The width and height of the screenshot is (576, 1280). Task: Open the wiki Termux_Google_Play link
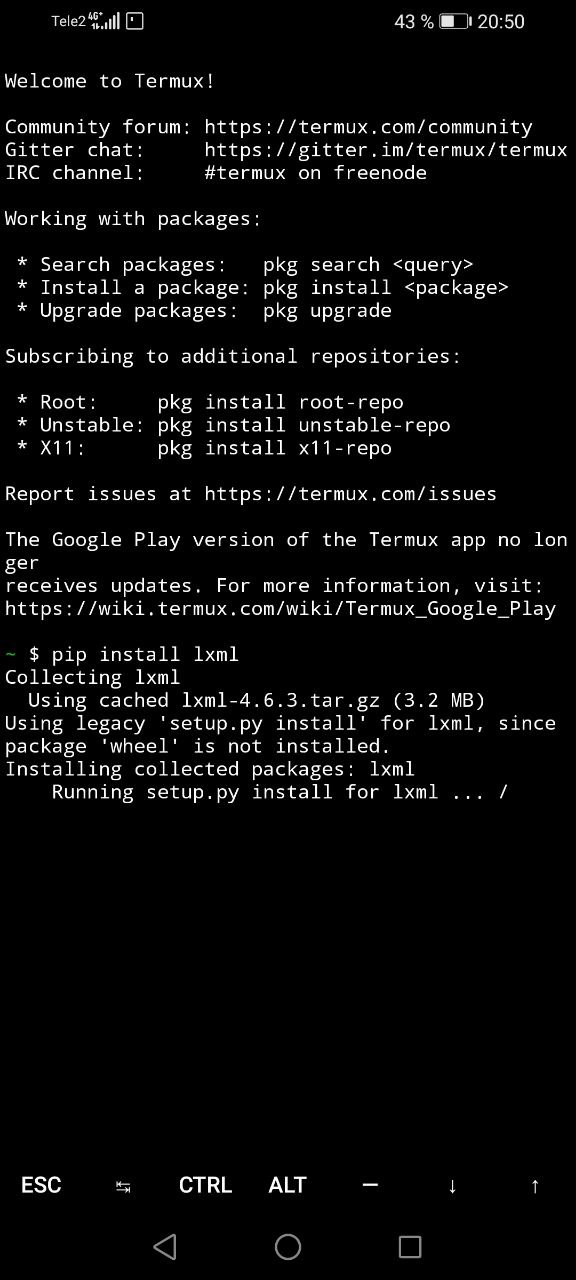point(280,609)
